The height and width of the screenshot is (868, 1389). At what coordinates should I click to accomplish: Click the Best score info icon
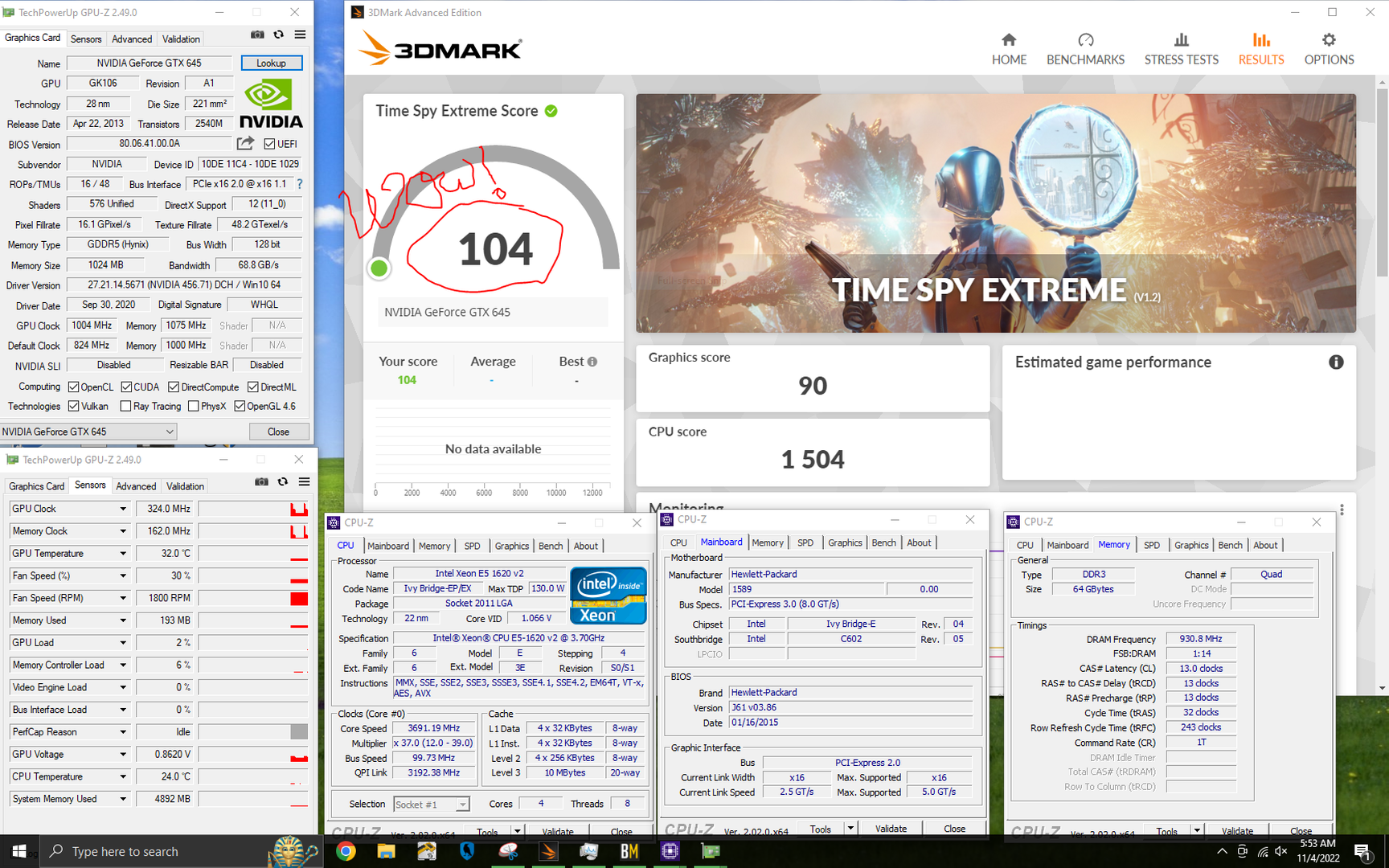pos(592,362)
